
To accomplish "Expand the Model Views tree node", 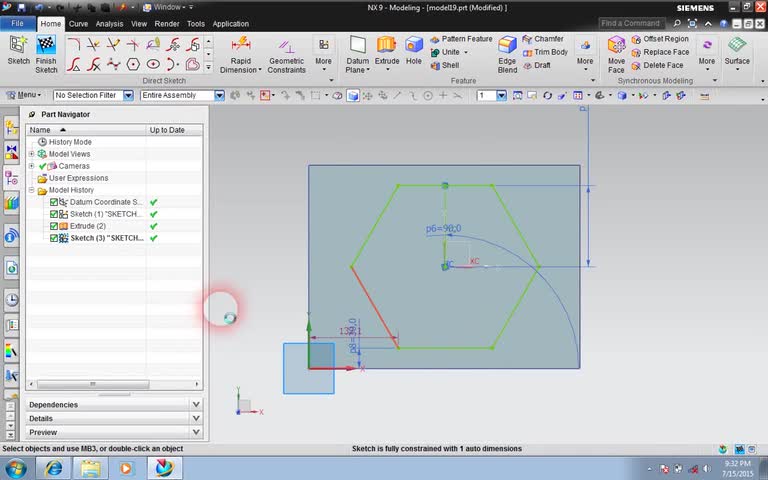I will point(32,154).
